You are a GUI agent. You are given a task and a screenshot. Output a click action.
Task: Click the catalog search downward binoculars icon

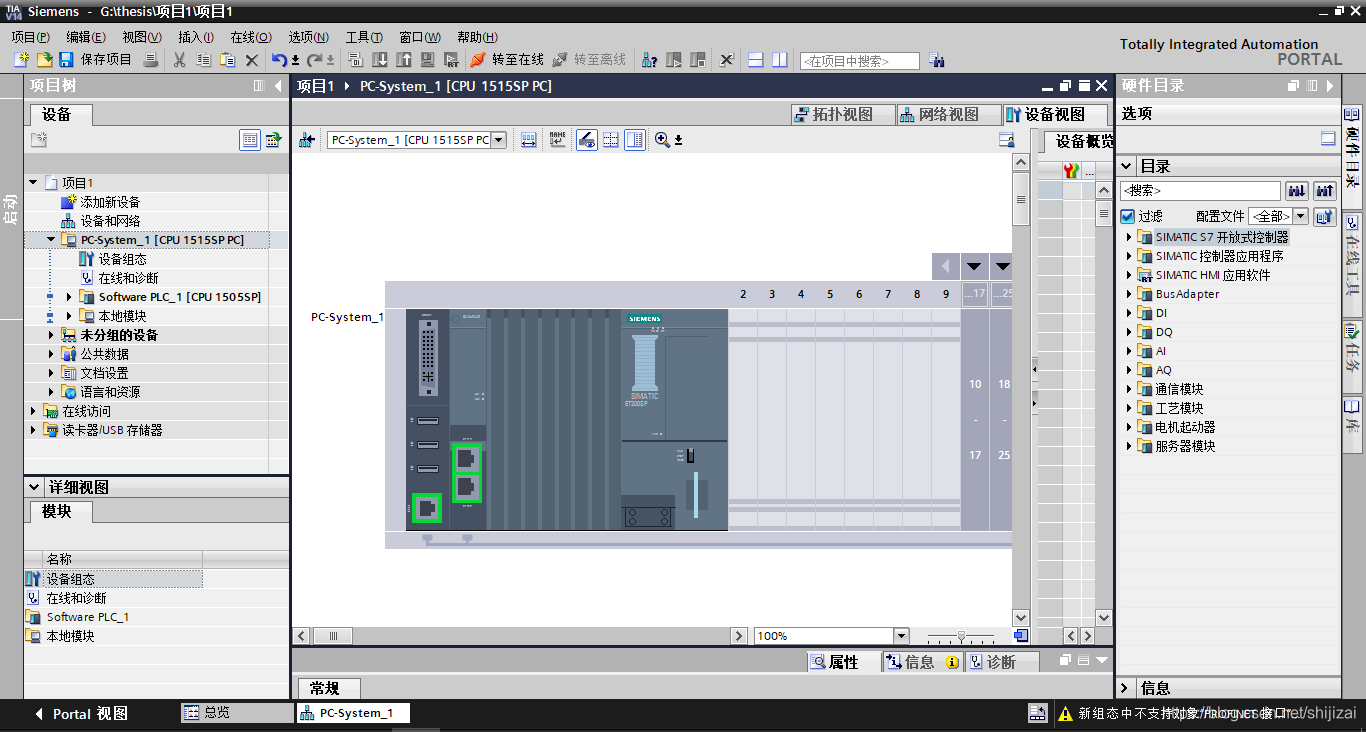coord(1296,190)
